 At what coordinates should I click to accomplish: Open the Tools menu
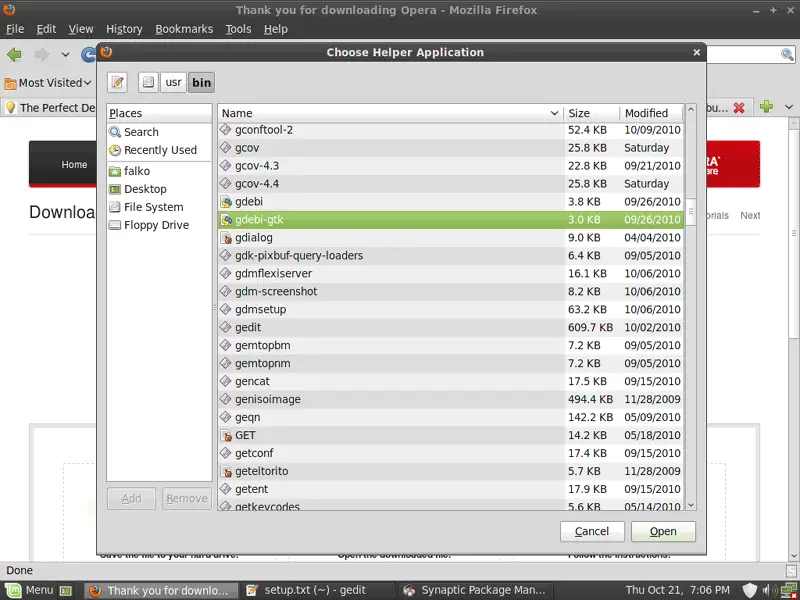(x=238, y=29)
